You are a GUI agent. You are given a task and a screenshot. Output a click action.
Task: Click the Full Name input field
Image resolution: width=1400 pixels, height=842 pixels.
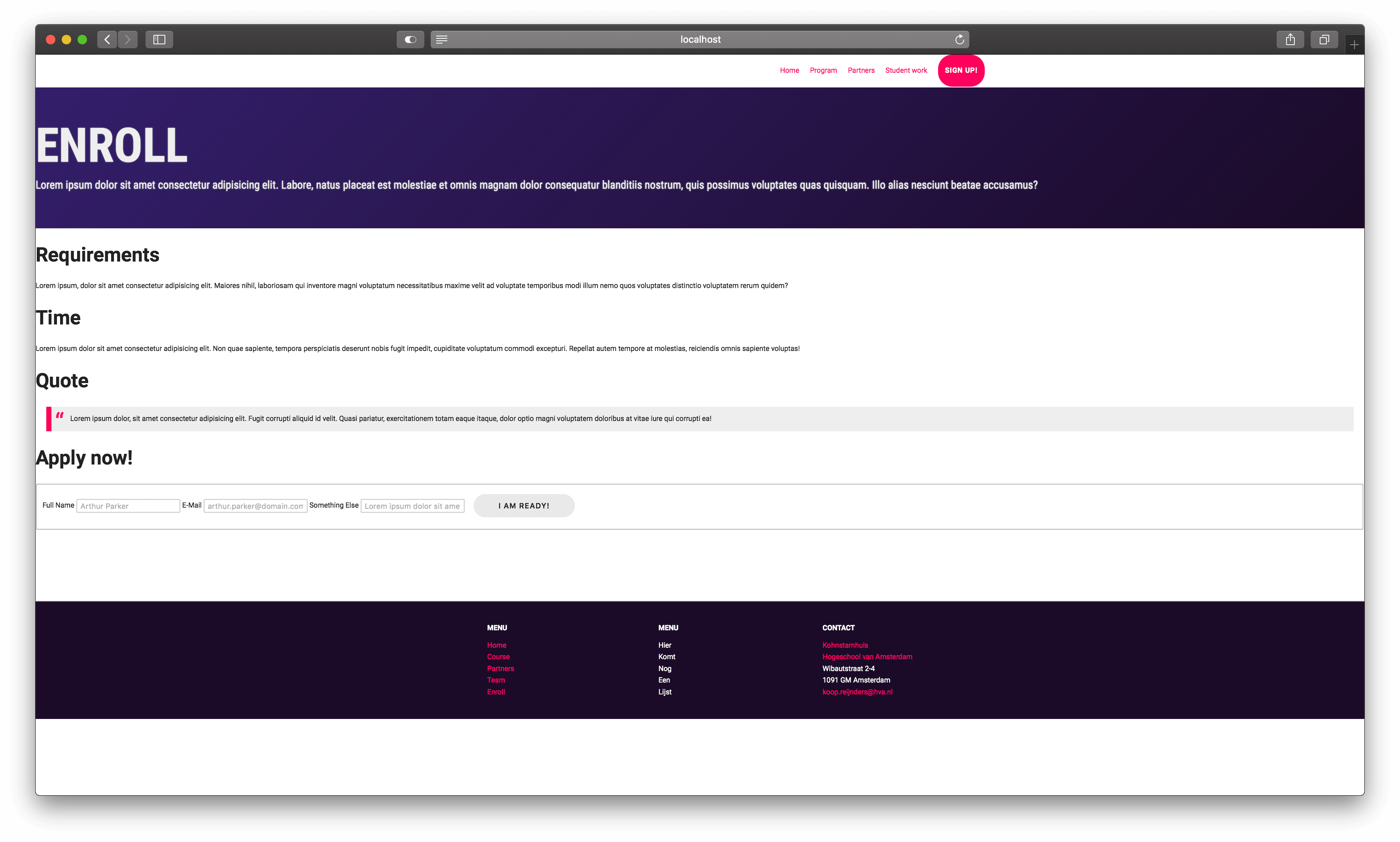(x=128, y=506)
